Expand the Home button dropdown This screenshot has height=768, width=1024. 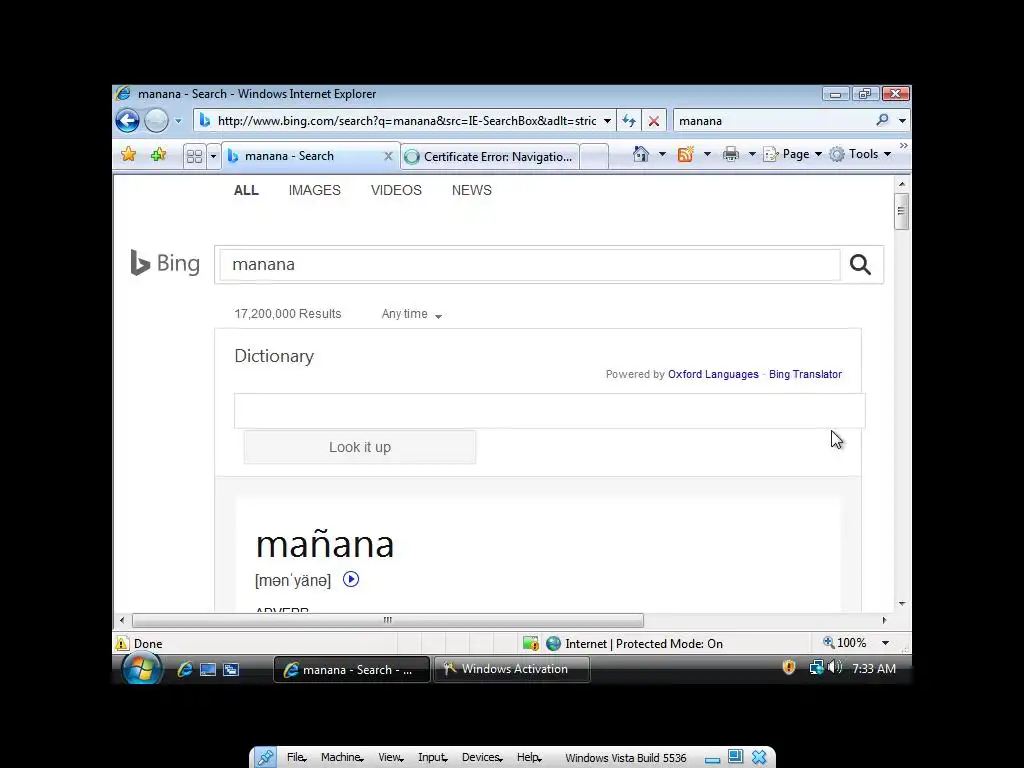662,154
